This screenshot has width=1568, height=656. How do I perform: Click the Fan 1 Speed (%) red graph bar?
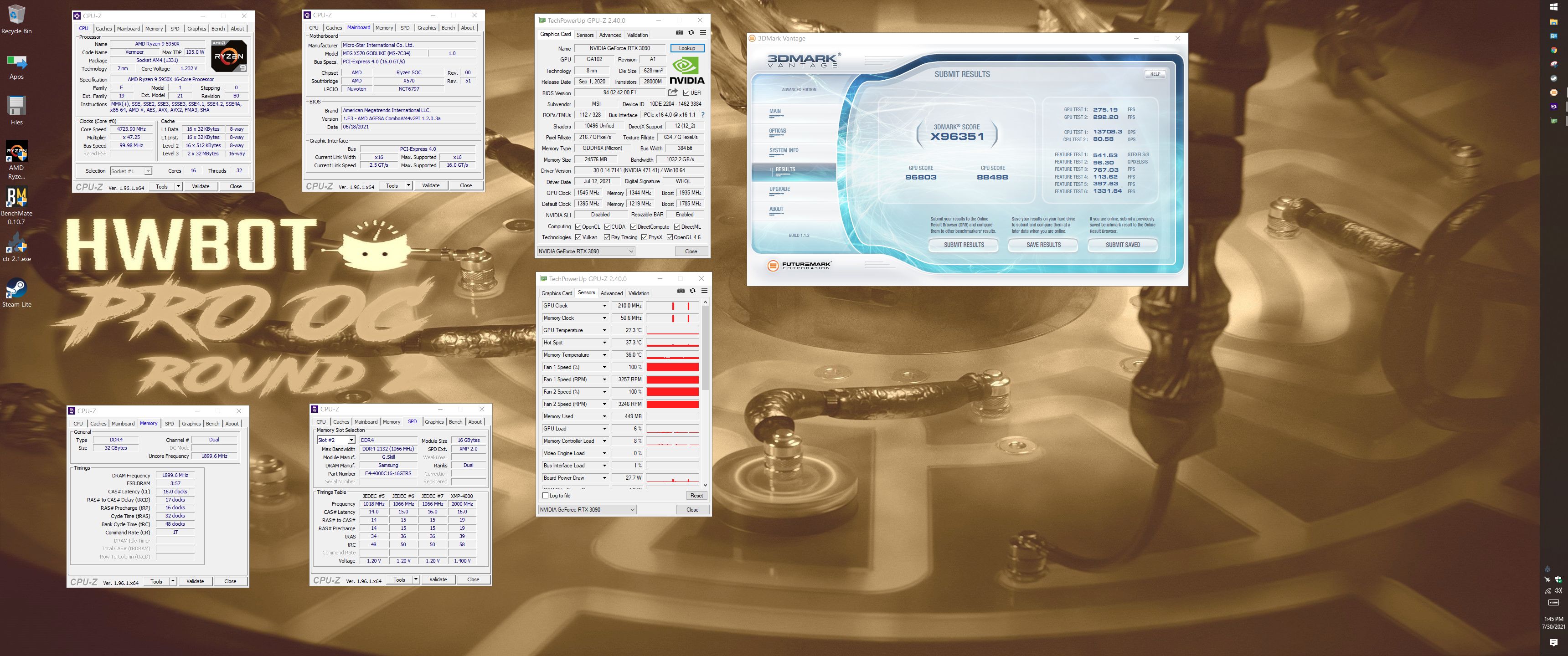click(673, 367)
